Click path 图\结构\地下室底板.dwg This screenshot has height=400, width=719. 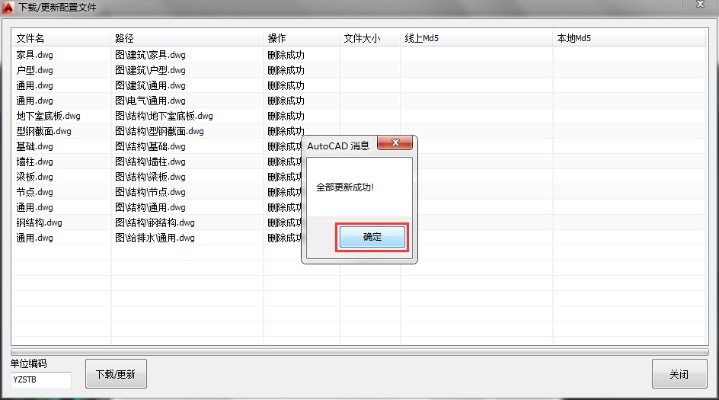coord(164,116)
